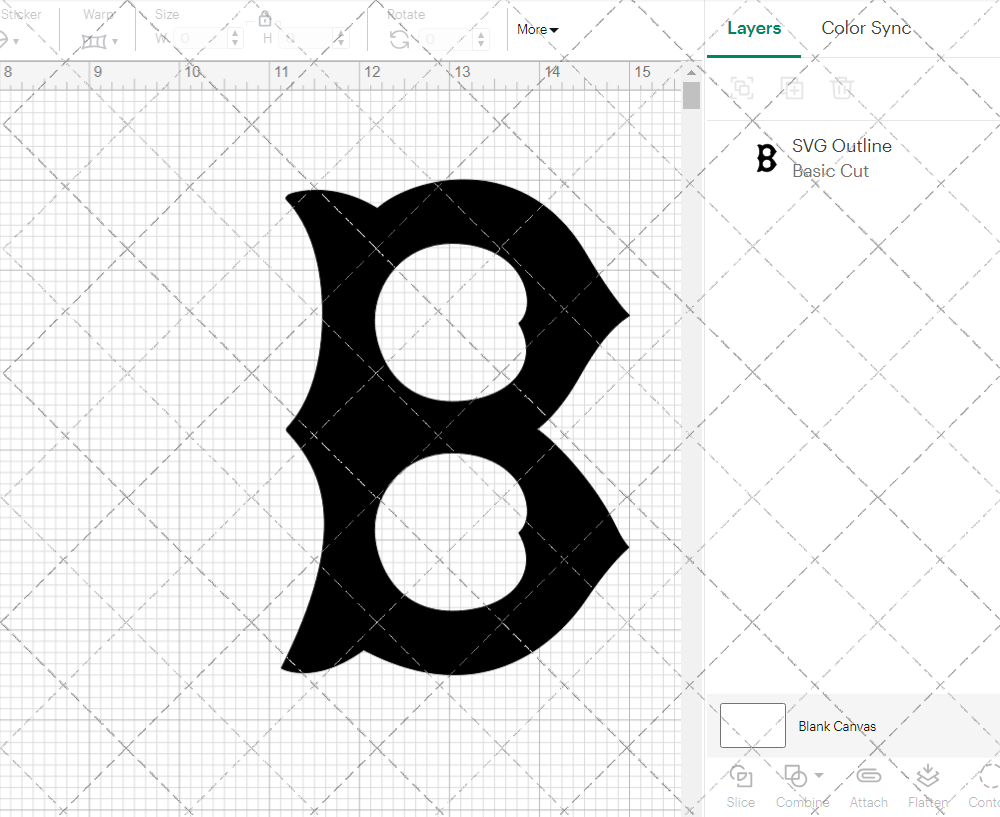1000x817 pixels.
Task: Click the group layers icon in the Layers panel
Action: [742, 88]
